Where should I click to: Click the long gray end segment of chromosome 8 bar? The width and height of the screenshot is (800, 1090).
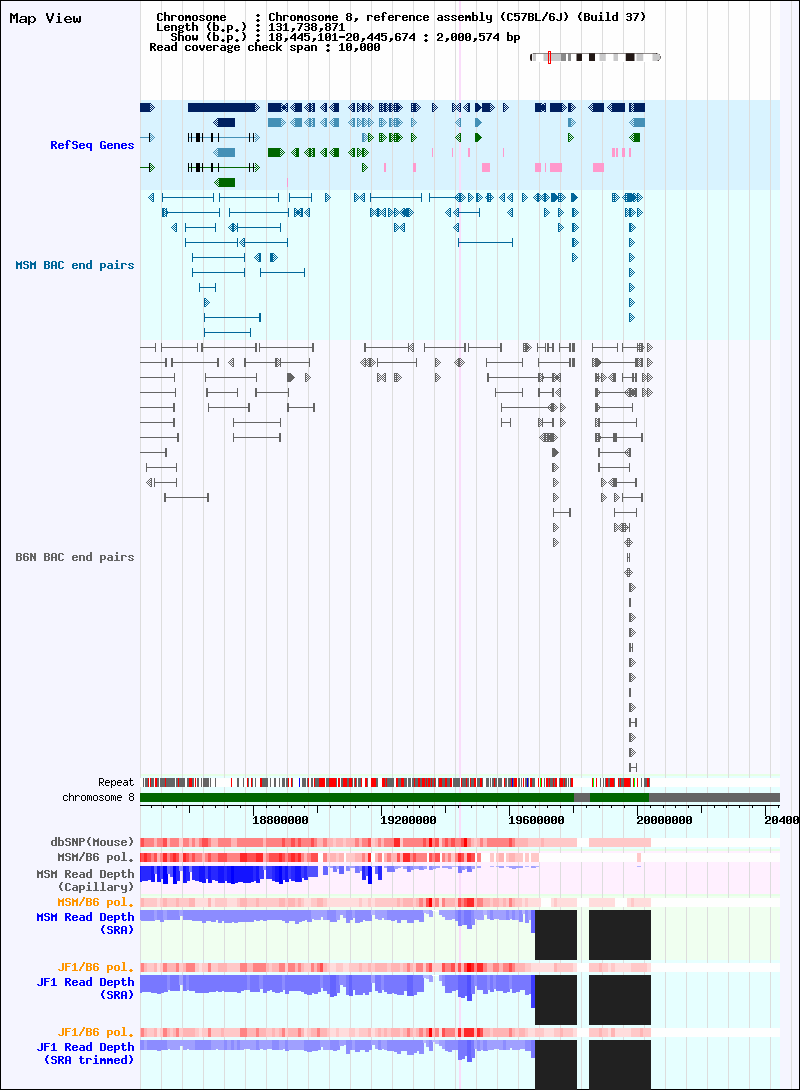click(x=714, y=797)
